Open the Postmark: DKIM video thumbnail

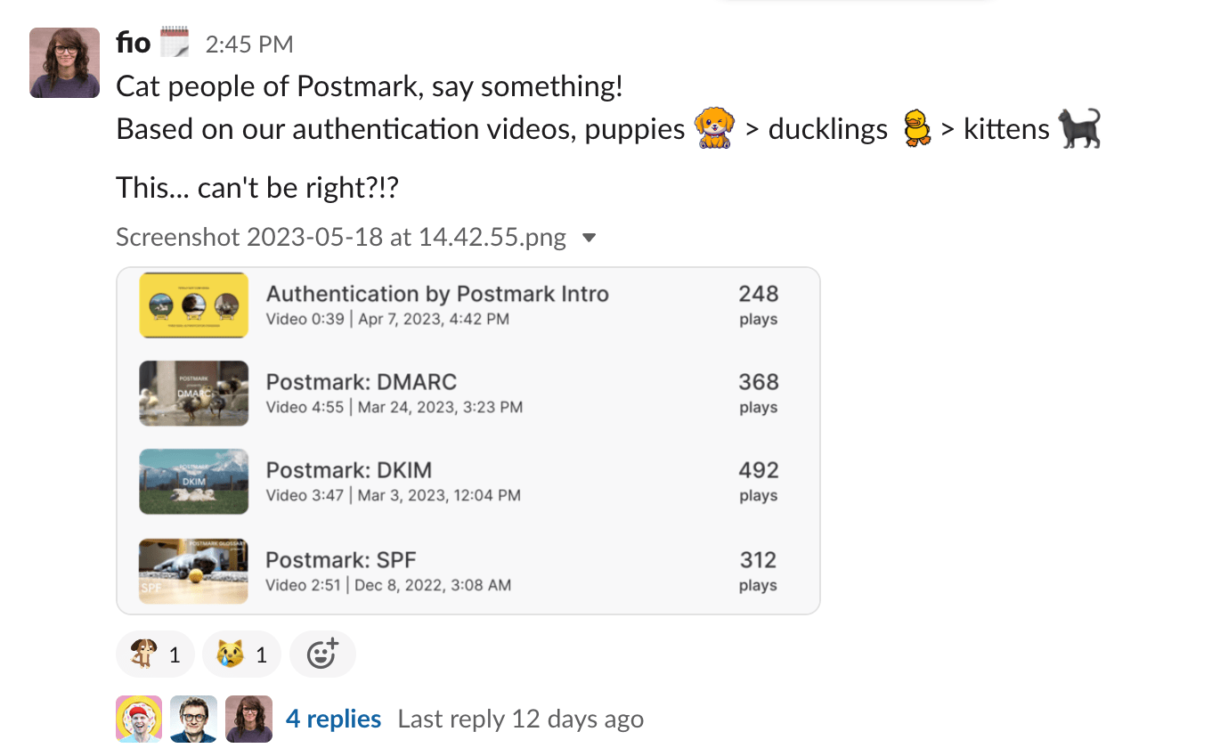(193, 481)
